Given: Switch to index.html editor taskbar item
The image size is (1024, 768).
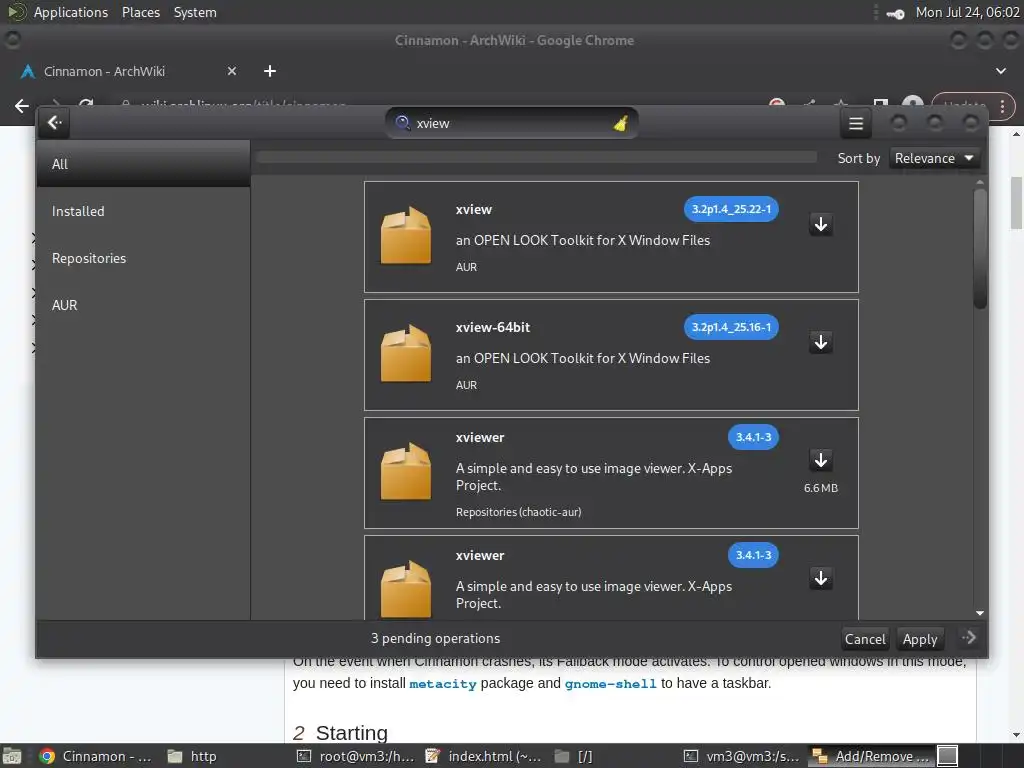Looking at the screenshot, I should (483, 756).
